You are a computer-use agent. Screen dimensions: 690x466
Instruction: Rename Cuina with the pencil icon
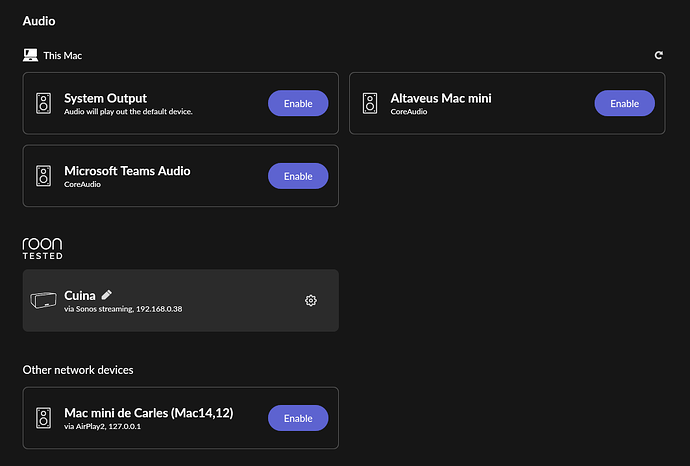tap(106, 294)
